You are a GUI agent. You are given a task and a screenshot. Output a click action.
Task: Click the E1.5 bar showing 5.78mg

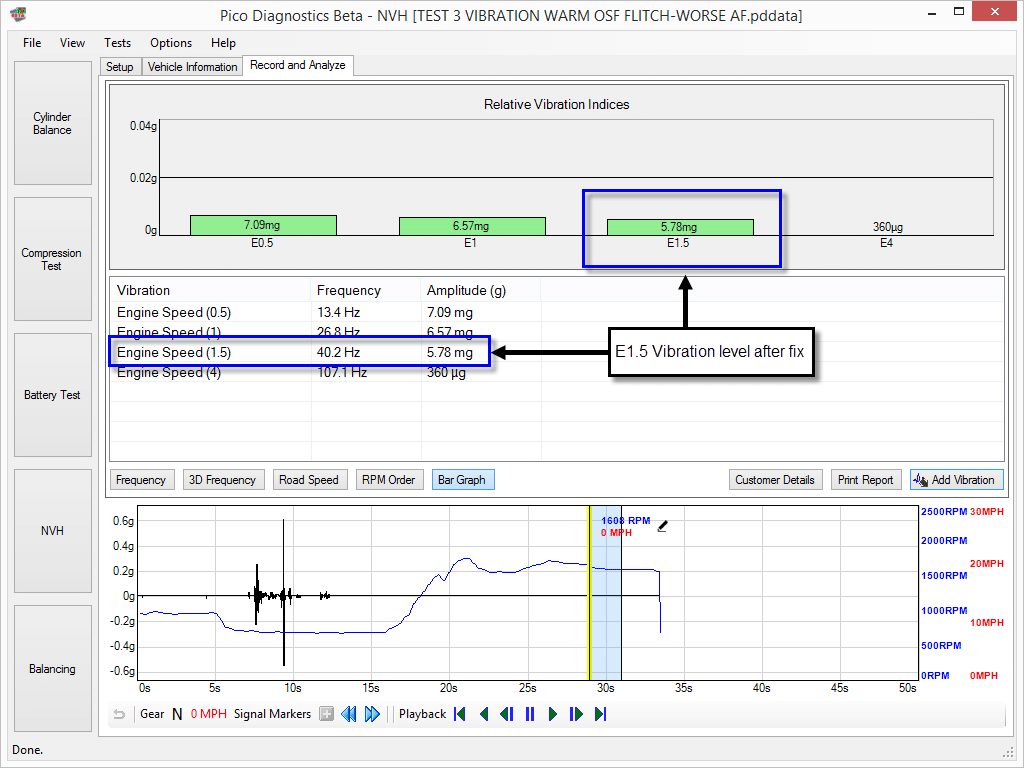pos(680,227)
